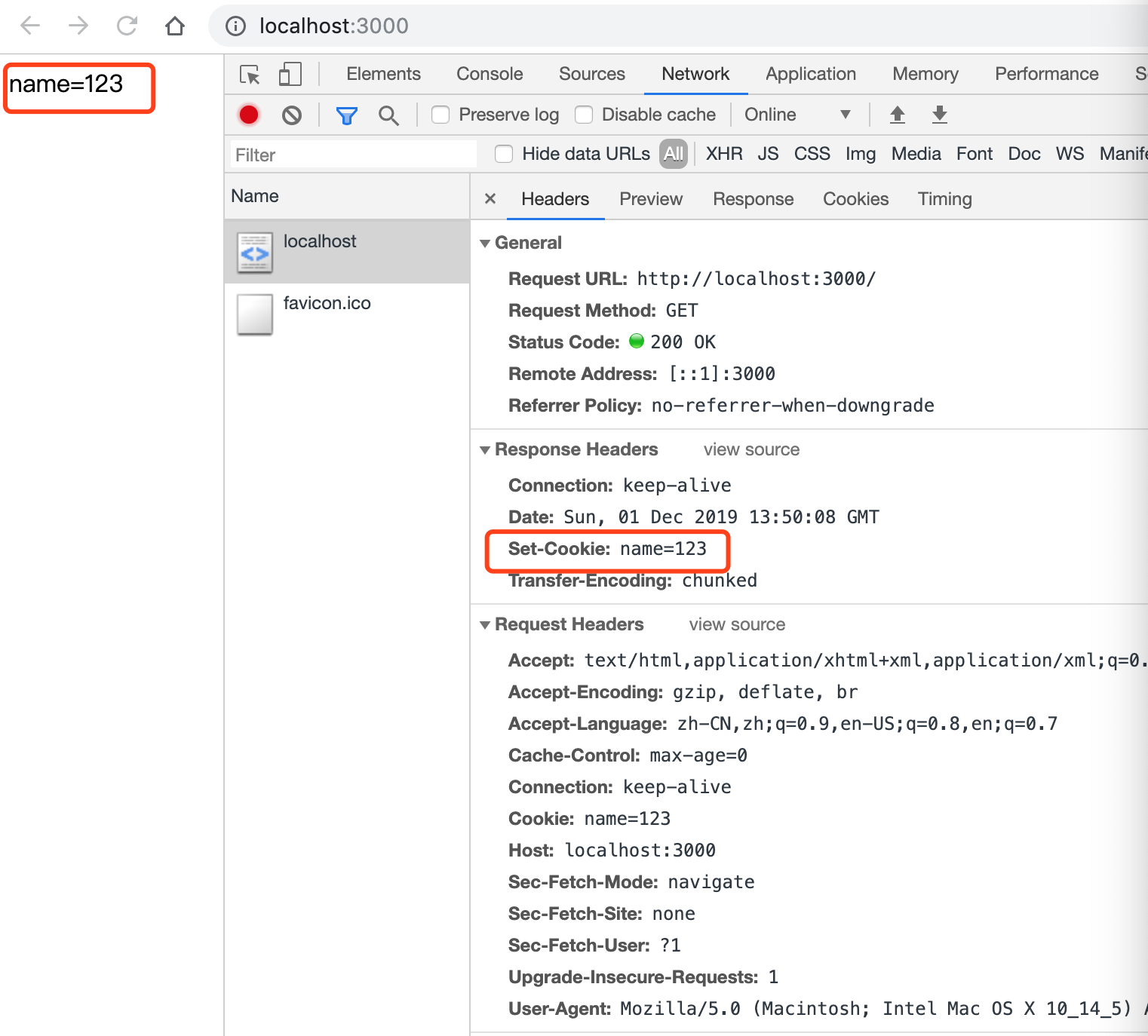This screenshot has width=1148, height=1036.
Task: Open the Cookies detail tab
Action: pyautogui.click(x=856, y=199)
